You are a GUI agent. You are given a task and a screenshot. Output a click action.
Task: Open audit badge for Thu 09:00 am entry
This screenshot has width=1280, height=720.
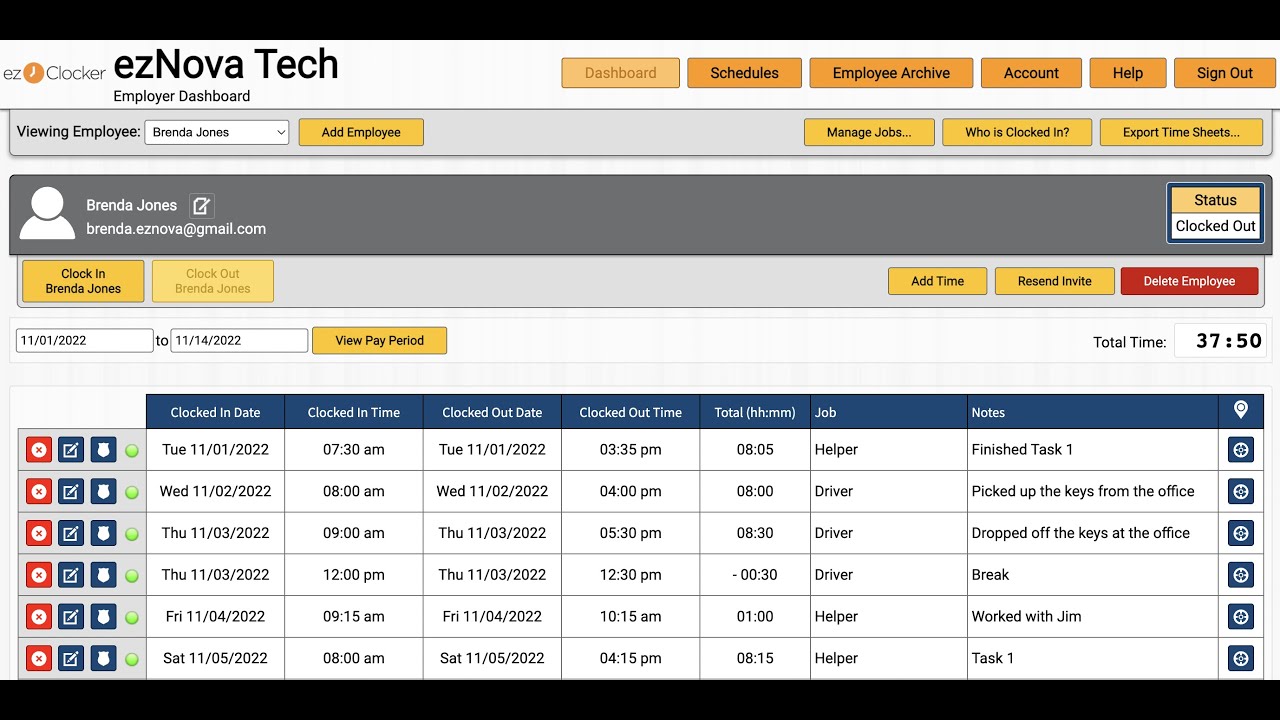(103, 533)
